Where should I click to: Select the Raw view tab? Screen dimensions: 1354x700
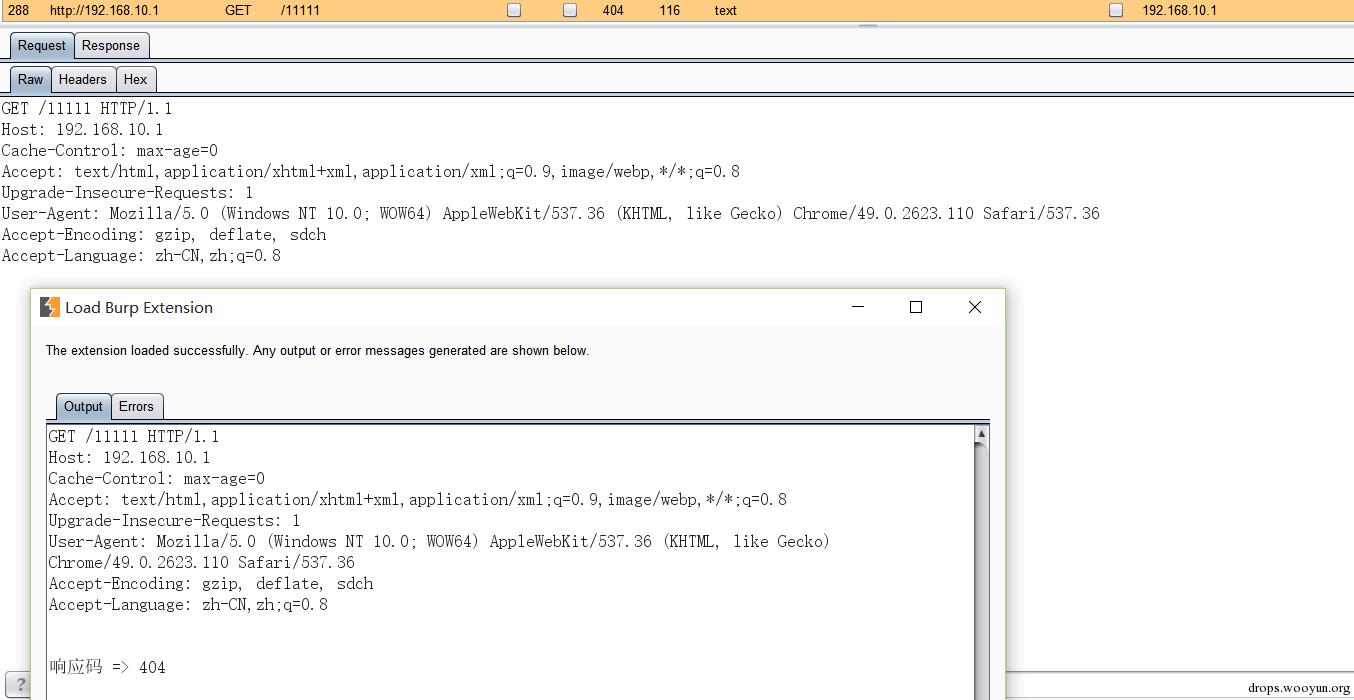[31, 79]
